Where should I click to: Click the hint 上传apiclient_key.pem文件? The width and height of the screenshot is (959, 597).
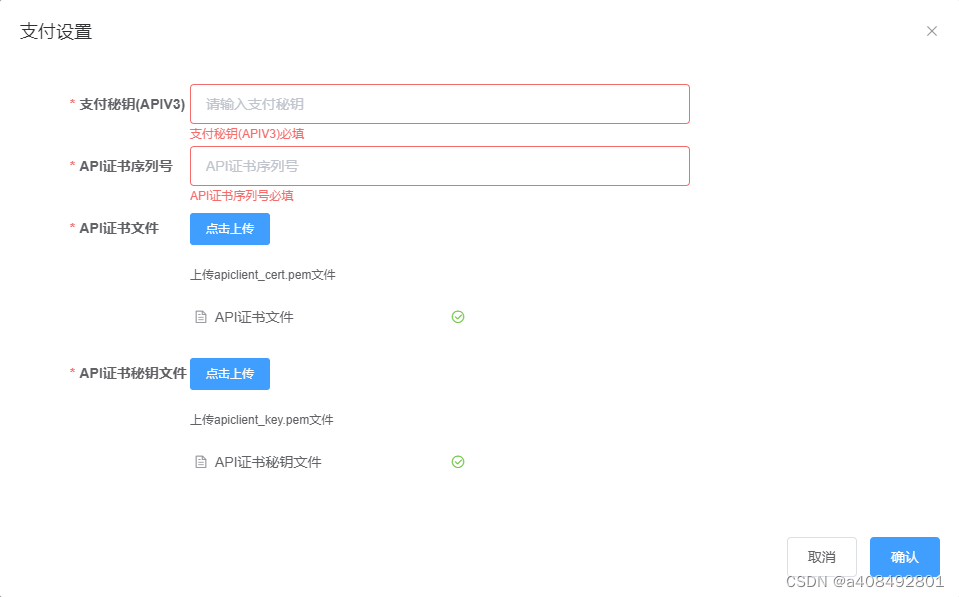pyautogui.click(x=260, y=419)
